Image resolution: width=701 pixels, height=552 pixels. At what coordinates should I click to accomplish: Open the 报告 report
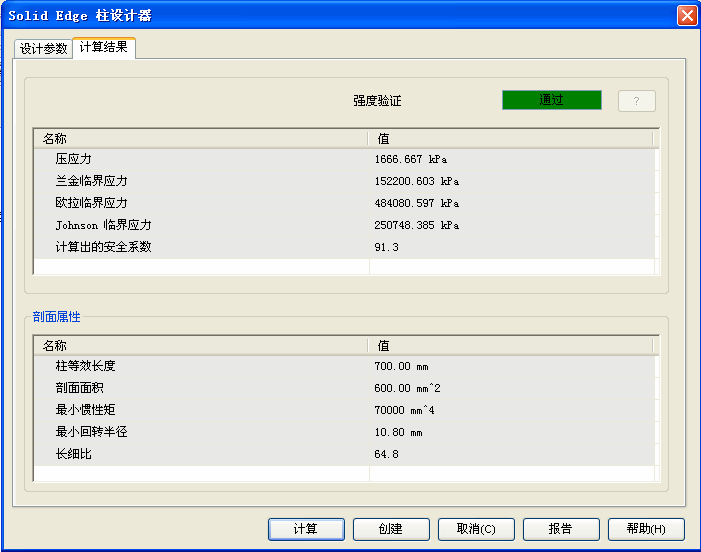point(561,529)
